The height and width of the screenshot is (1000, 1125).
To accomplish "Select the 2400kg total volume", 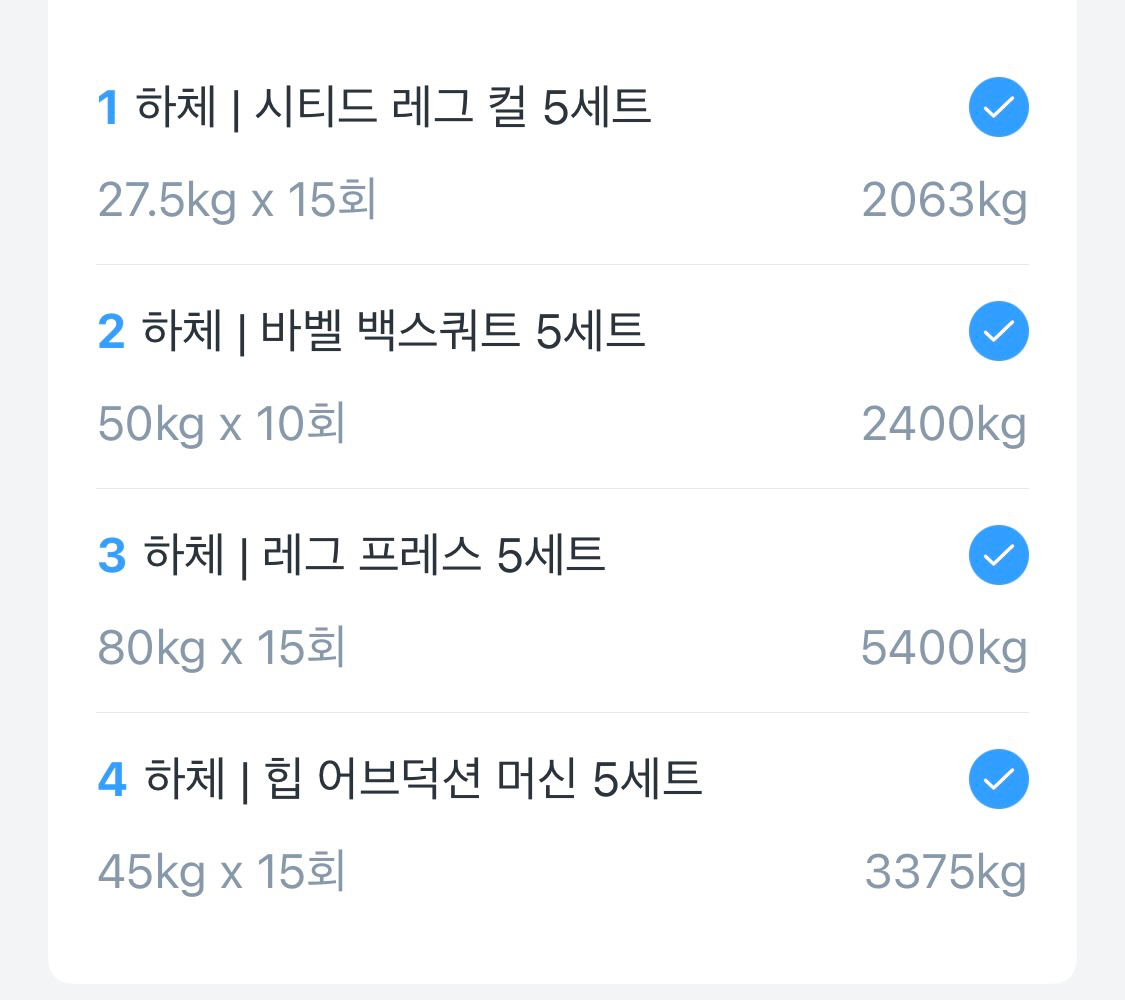I will click(944, 425).
